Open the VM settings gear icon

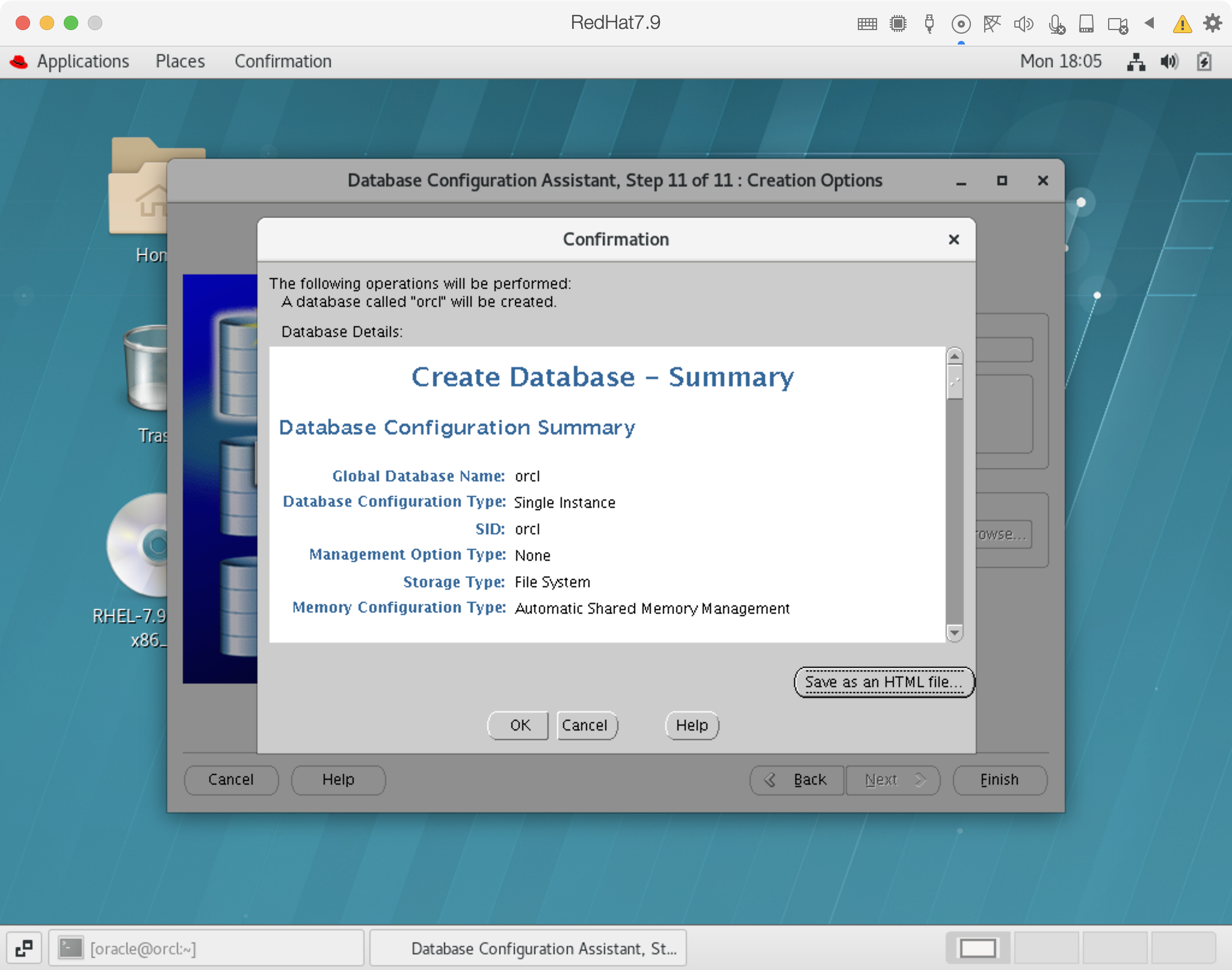(x=1213, y=23)
